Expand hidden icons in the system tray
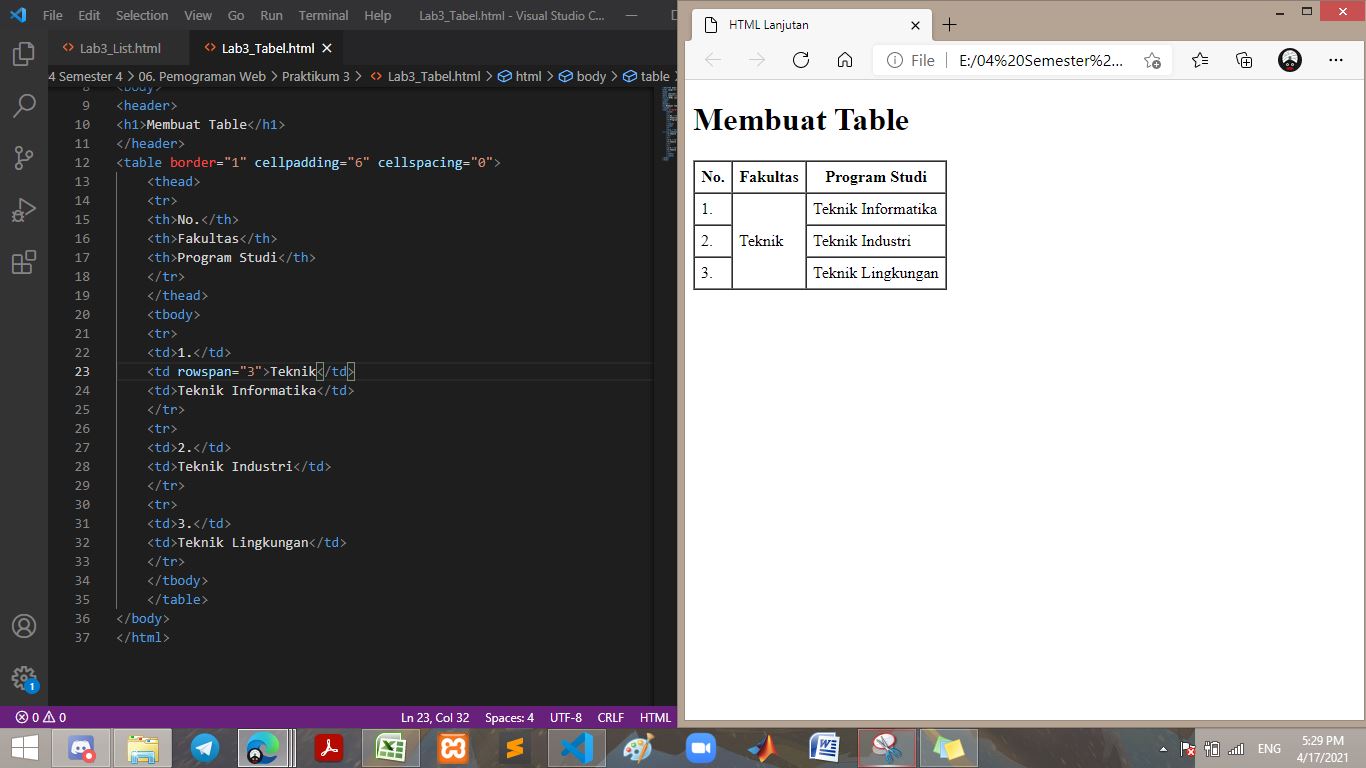This screenshot has width=1366, height=768. coord(1163,747)
